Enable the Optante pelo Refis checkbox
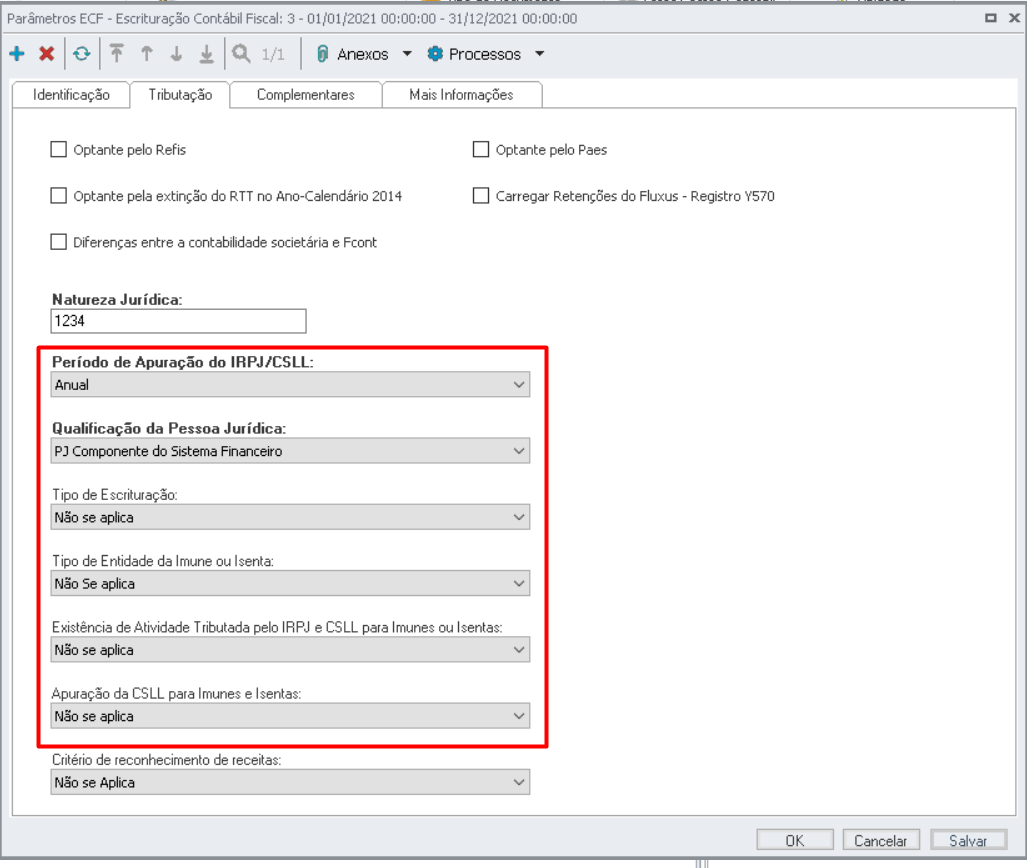 coord(58,150)
